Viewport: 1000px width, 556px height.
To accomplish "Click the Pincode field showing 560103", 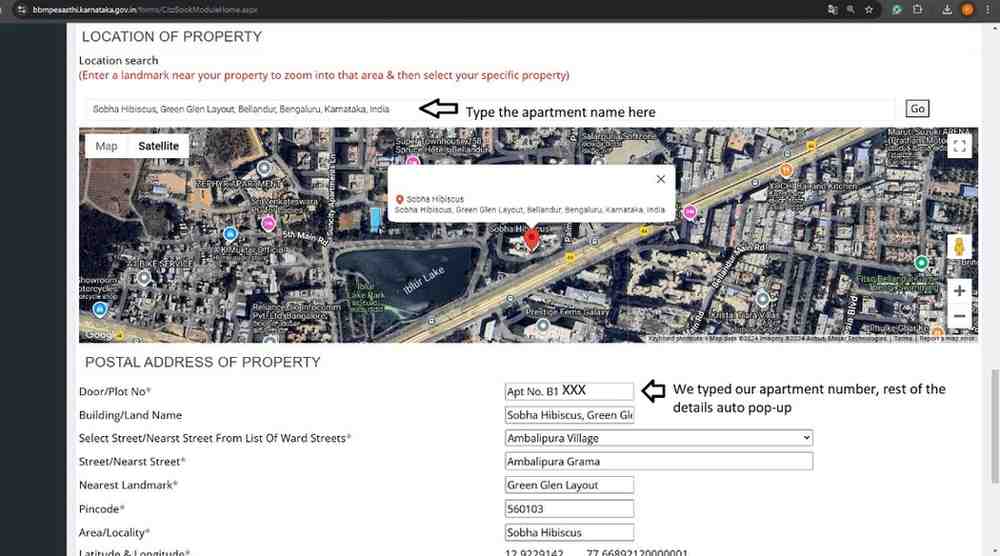I will 569,509.
